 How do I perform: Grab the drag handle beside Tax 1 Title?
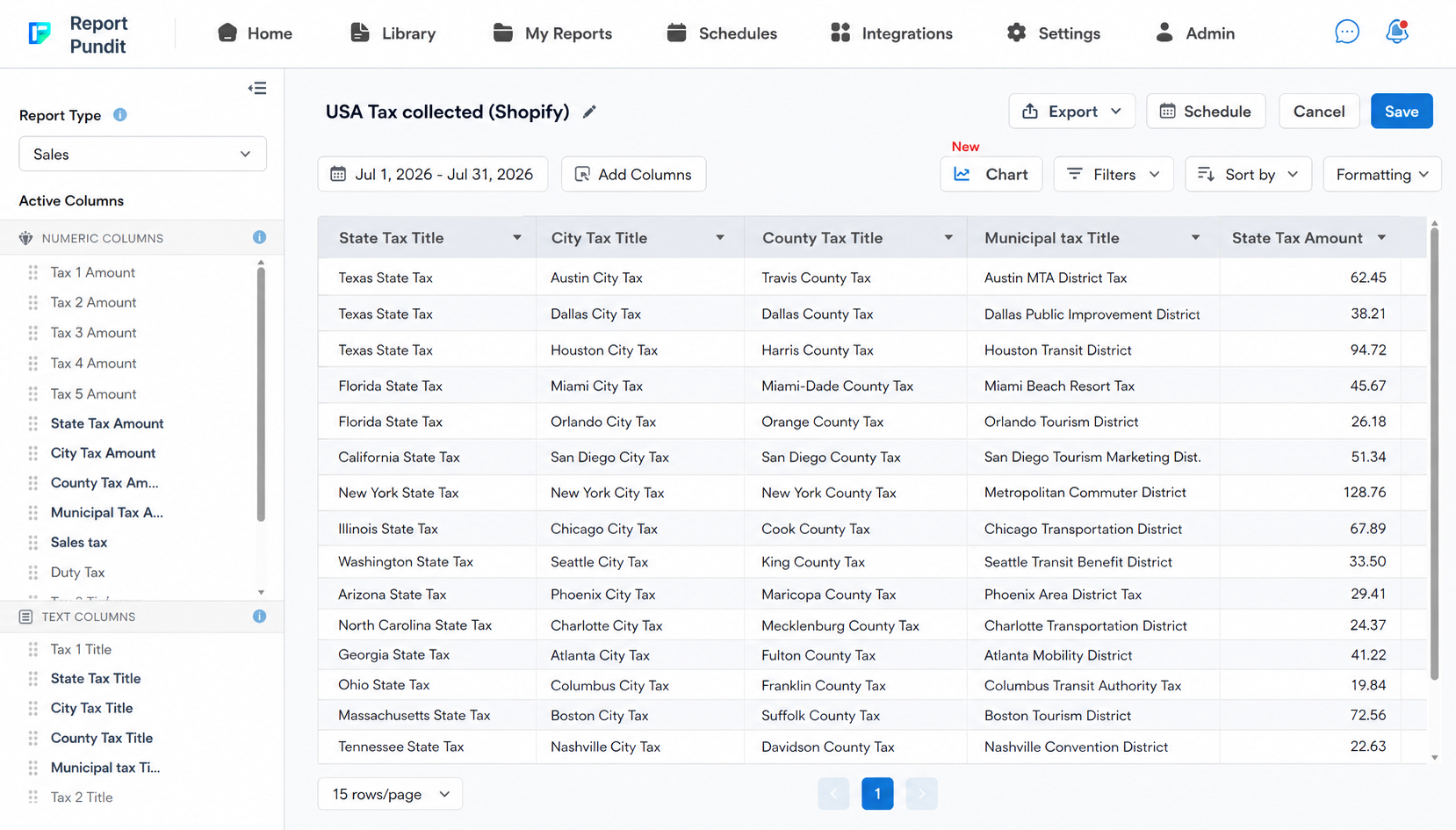[33, 650]
